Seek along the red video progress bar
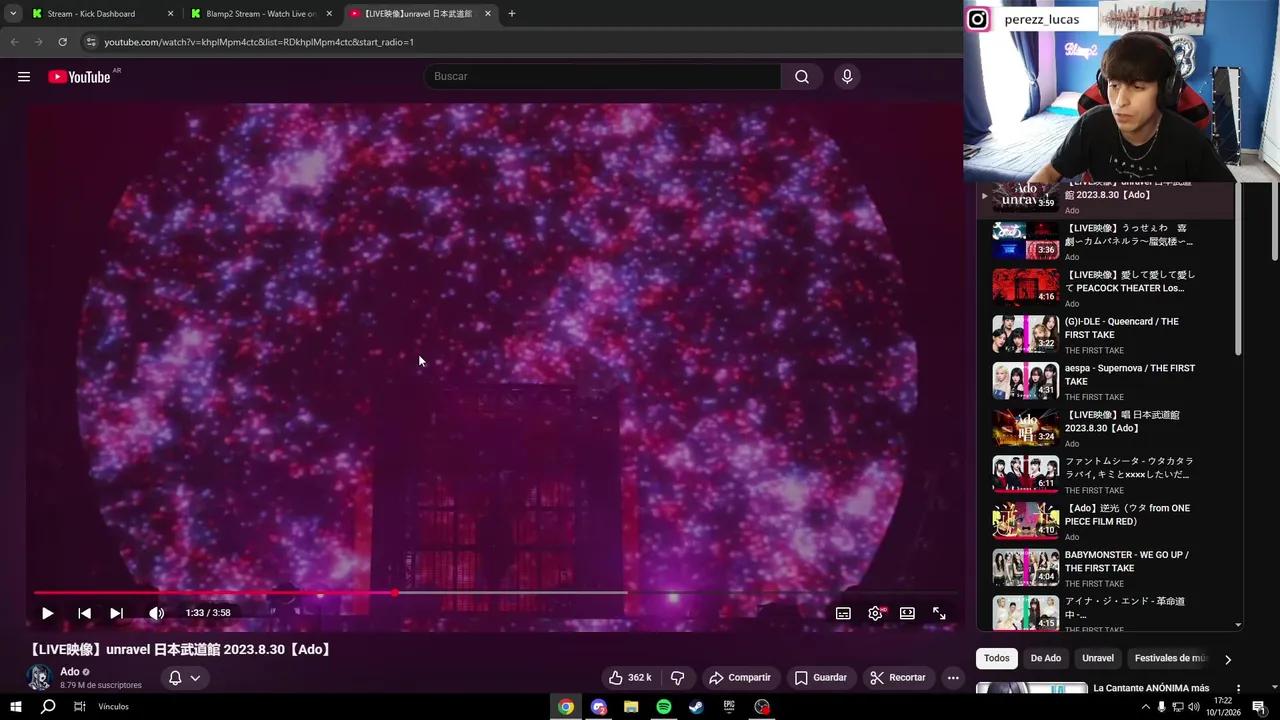 click(495, 593)
